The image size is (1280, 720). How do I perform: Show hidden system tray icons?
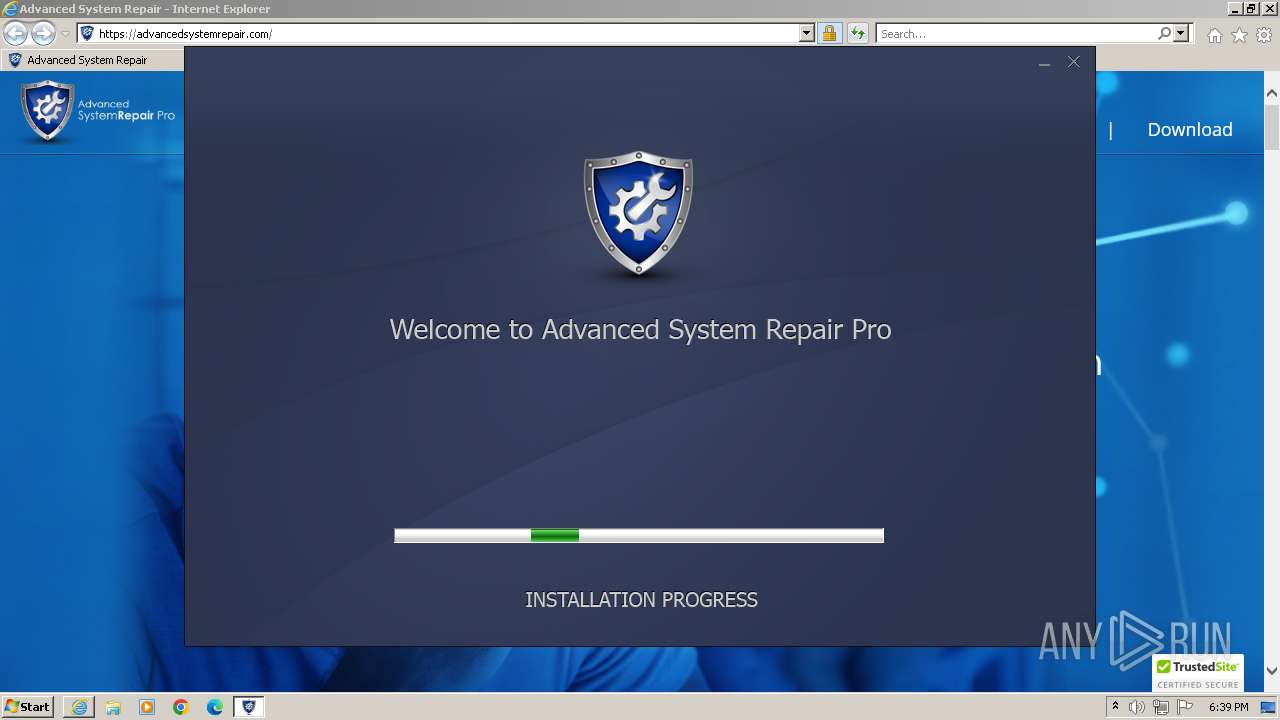pos(1116,706)
